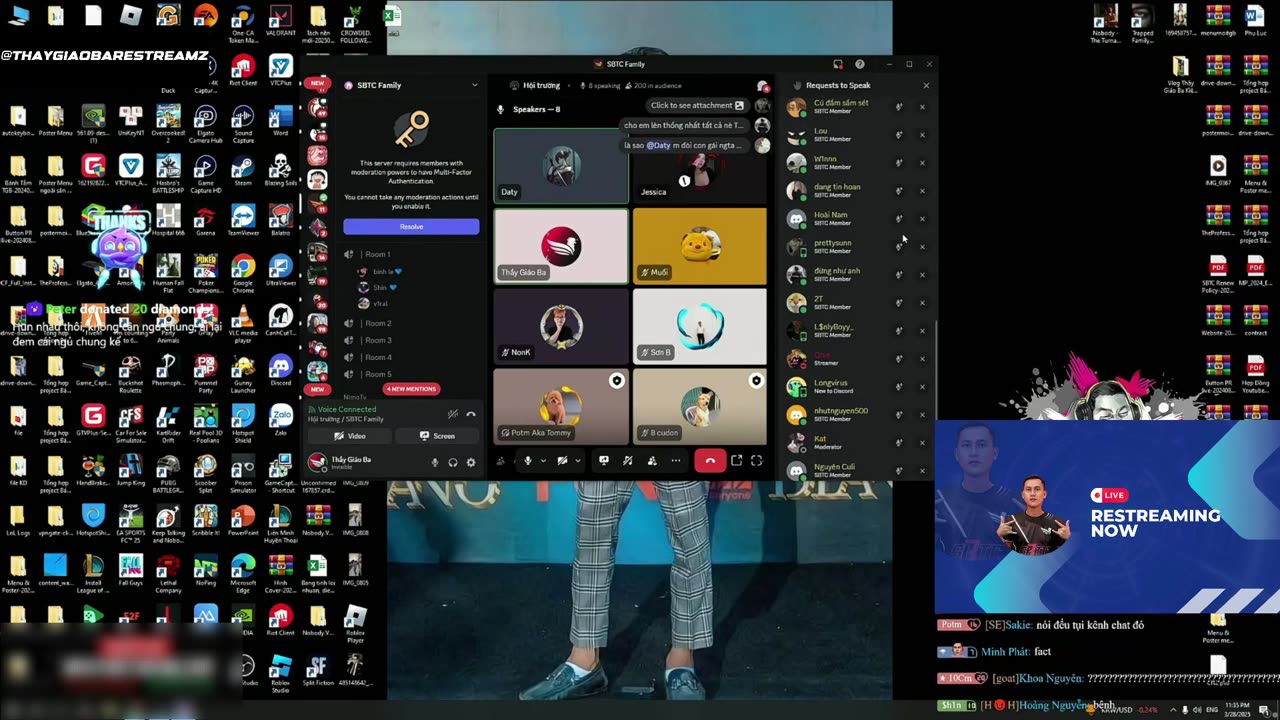The width and height of the screenshot is (1280, 720).
Task: Select Muối's speaker tile
Action: pyautogui.click(x=700, y=246)
